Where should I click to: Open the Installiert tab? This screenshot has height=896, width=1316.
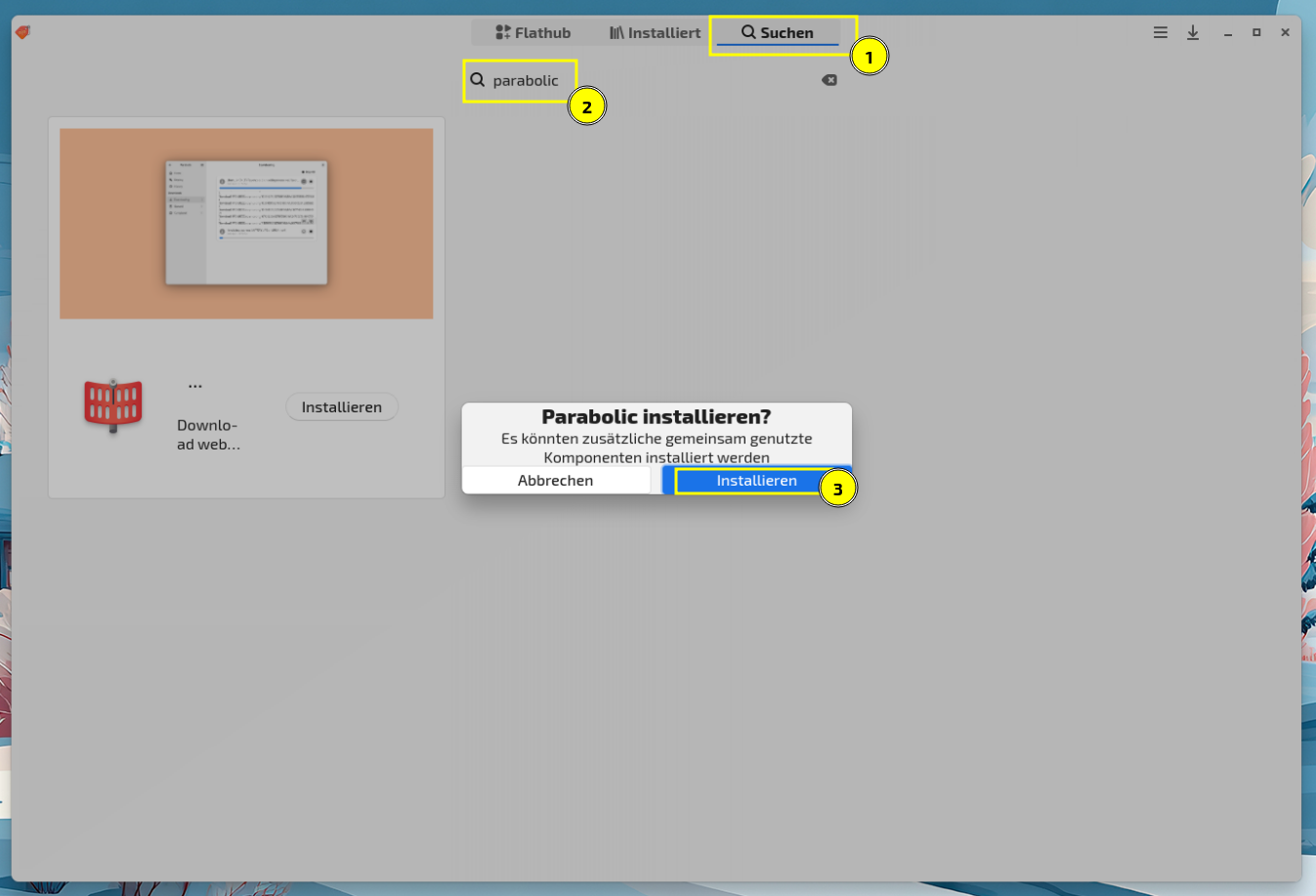pos(655,32)
